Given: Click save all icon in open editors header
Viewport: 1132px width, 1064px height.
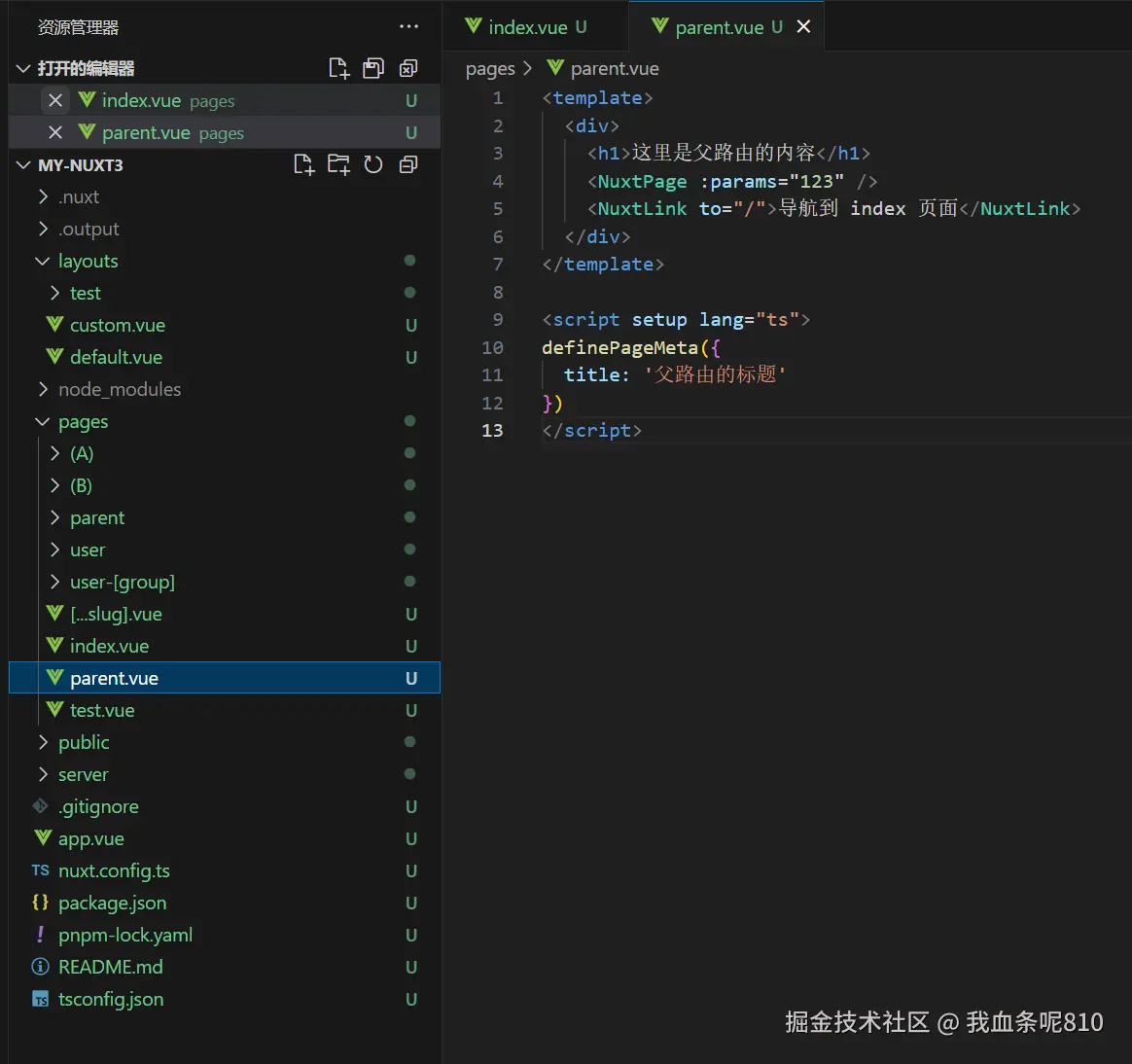Looking at the screenshot, I should click(x=373, y=68).
